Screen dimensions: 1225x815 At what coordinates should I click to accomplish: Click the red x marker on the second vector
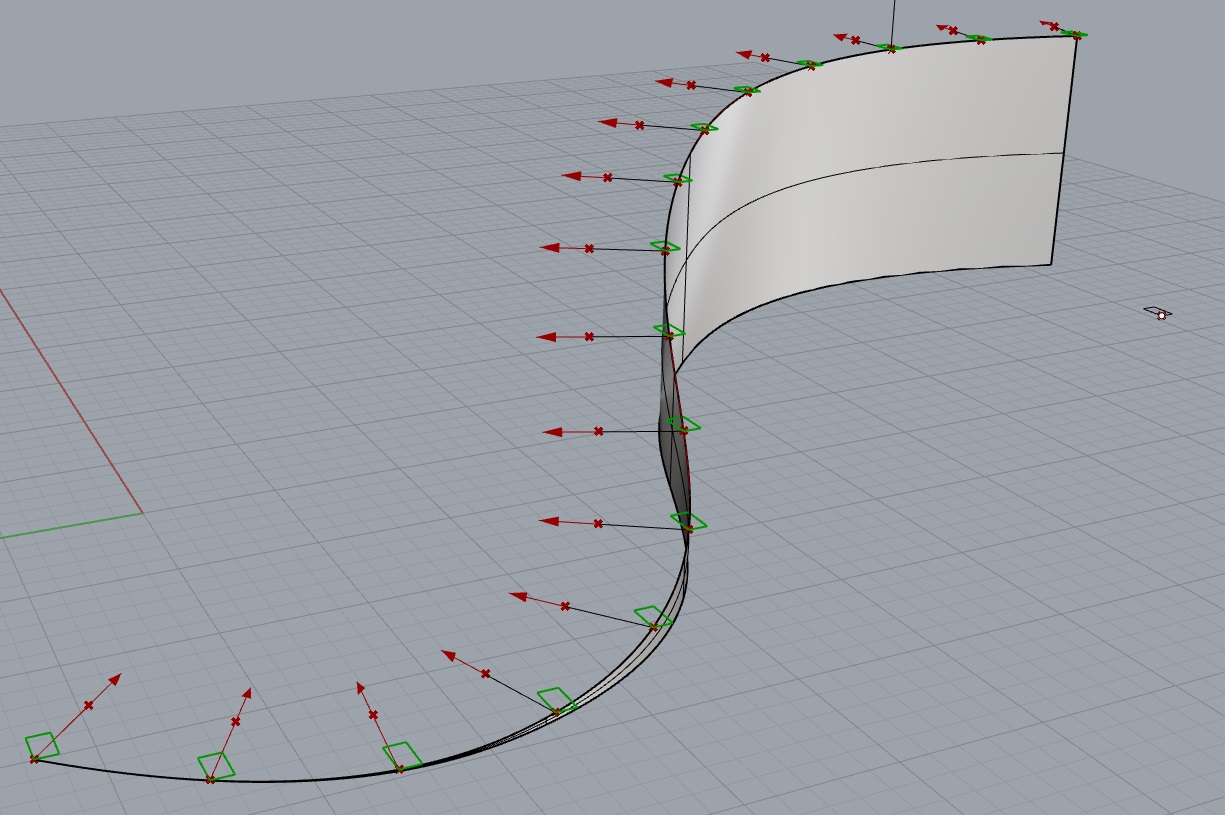click(x=236, y=721)
